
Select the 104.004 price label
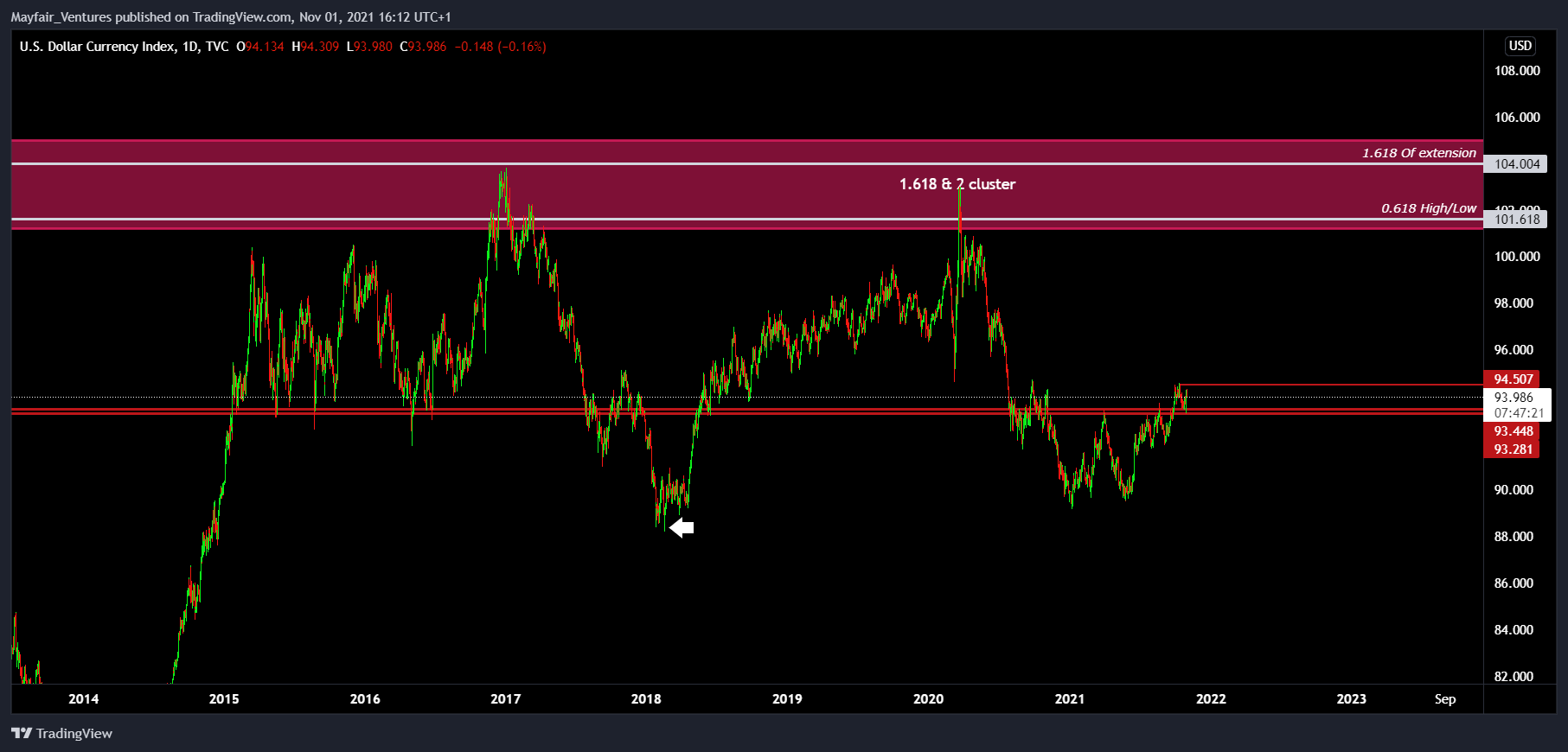(1517, 163)
